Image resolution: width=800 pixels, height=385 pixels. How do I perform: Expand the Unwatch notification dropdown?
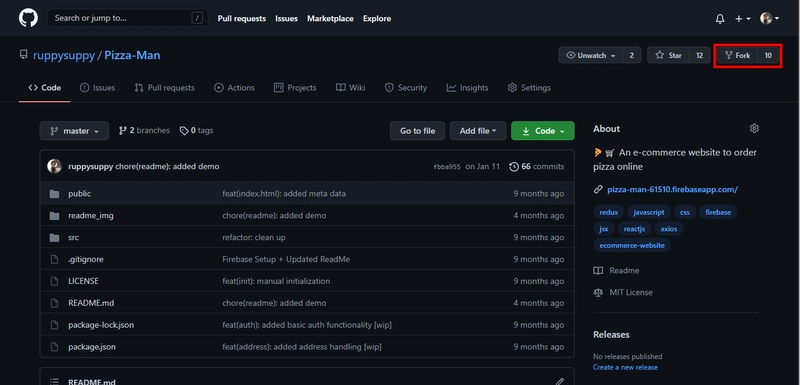[x=591, y=55]
